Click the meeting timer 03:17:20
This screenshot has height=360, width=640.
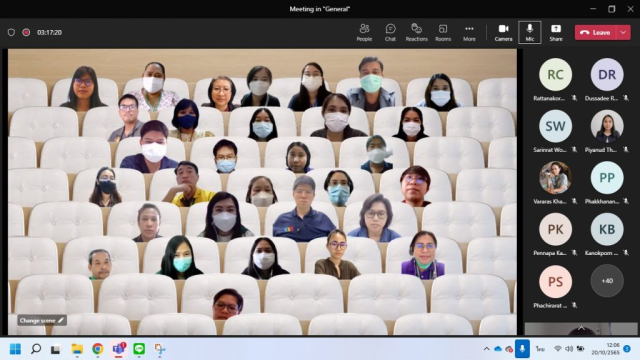[49, 32]
